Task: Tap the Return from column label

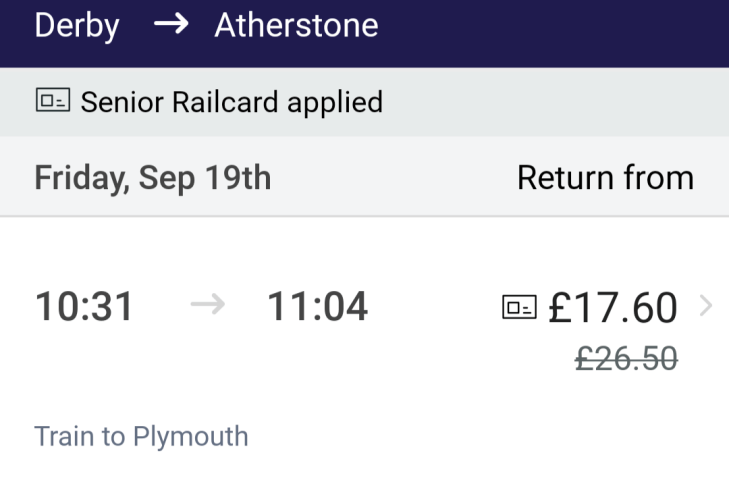Action: 605,178
